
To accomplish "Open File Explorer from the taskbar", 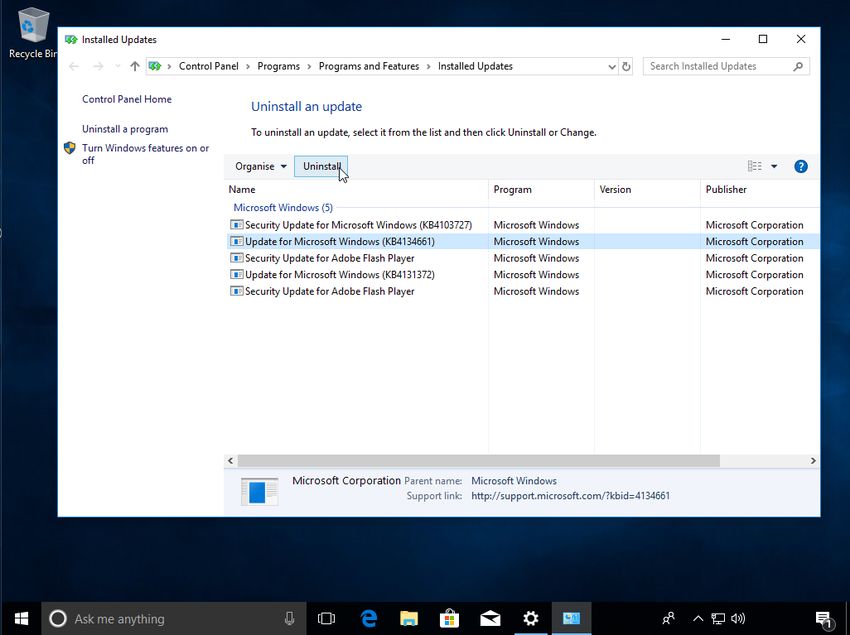I will click(x=409, y=618).
